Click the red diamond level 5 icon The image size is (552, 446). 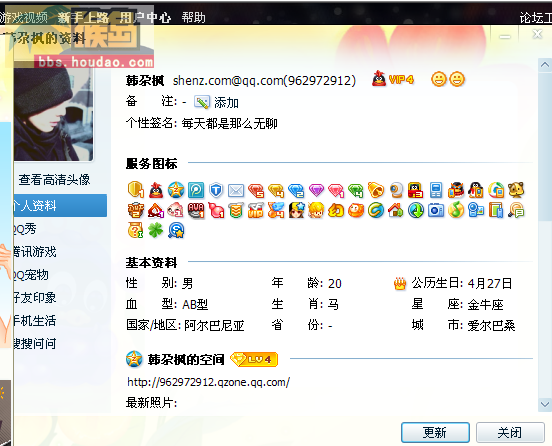point(256,190)
